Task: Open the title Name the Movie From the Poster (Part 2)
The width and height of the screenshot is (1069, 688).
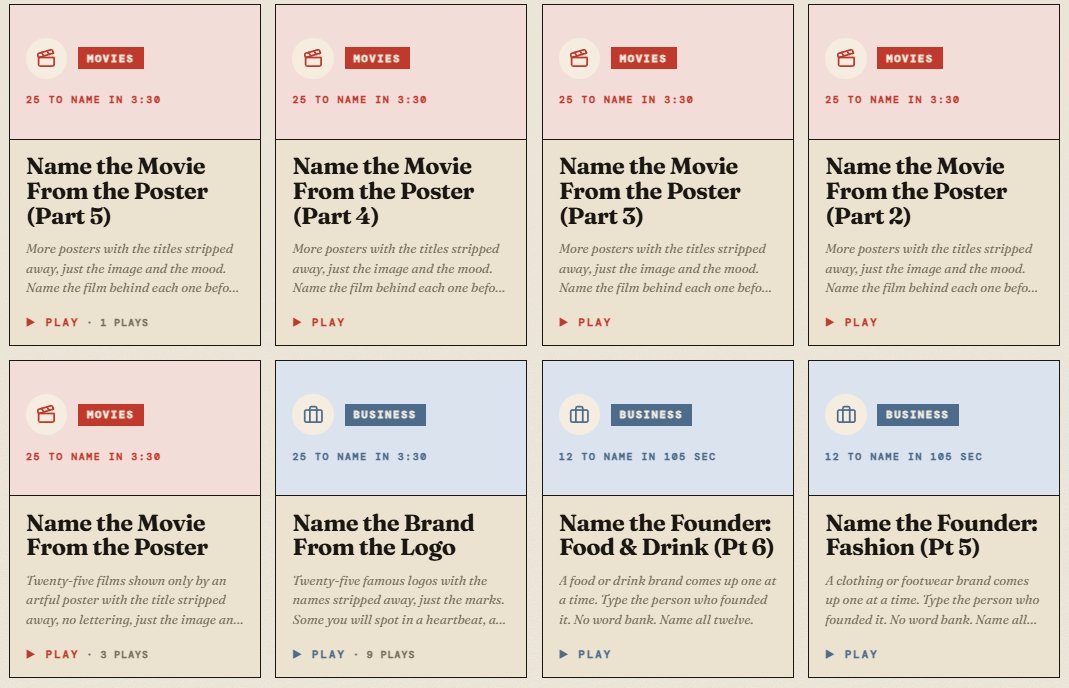Action: (x=916, y=191)
